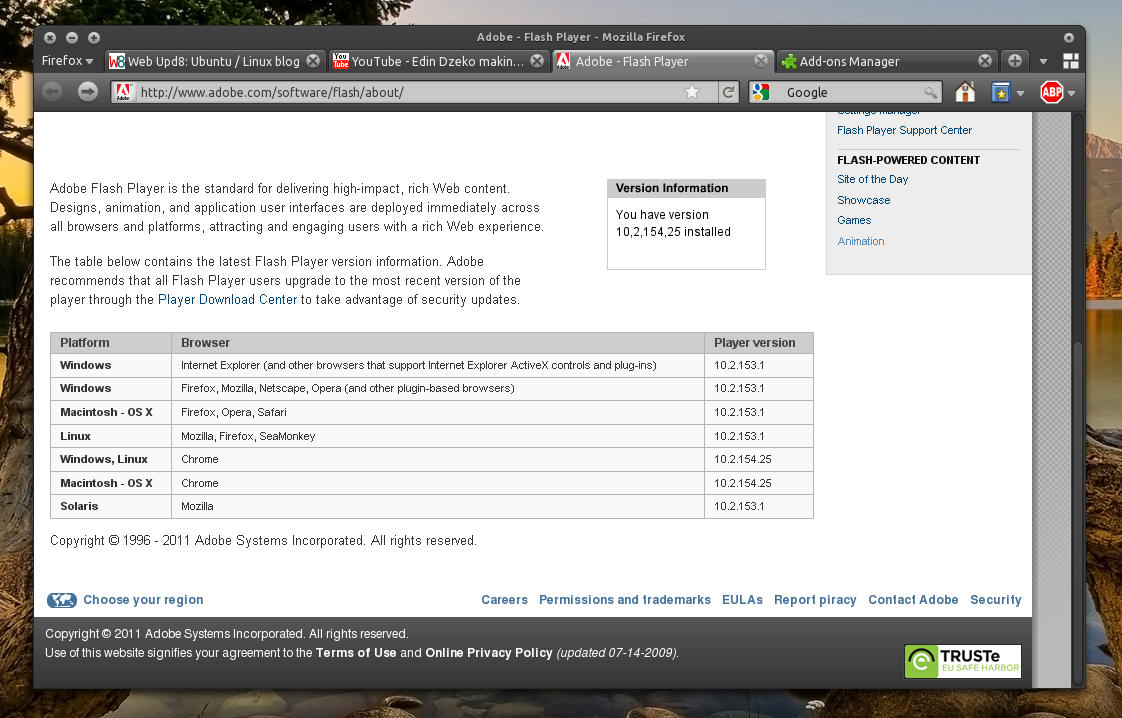1122x718 pixels.
Task: Open the Firefox menu button
Action: [x=67, y=61]
